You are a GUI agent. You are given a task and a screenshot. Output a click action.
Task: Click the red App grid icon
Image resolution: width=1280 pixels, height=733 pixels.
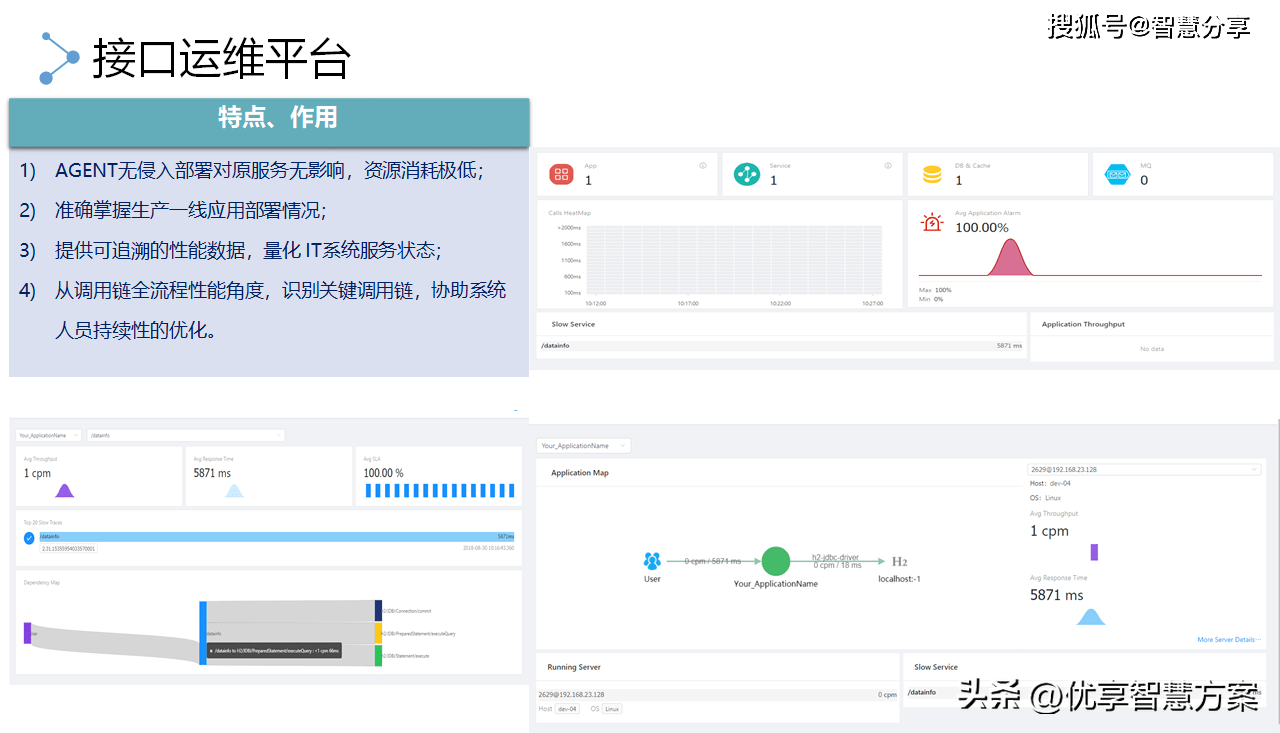click(x=561, y=175)
